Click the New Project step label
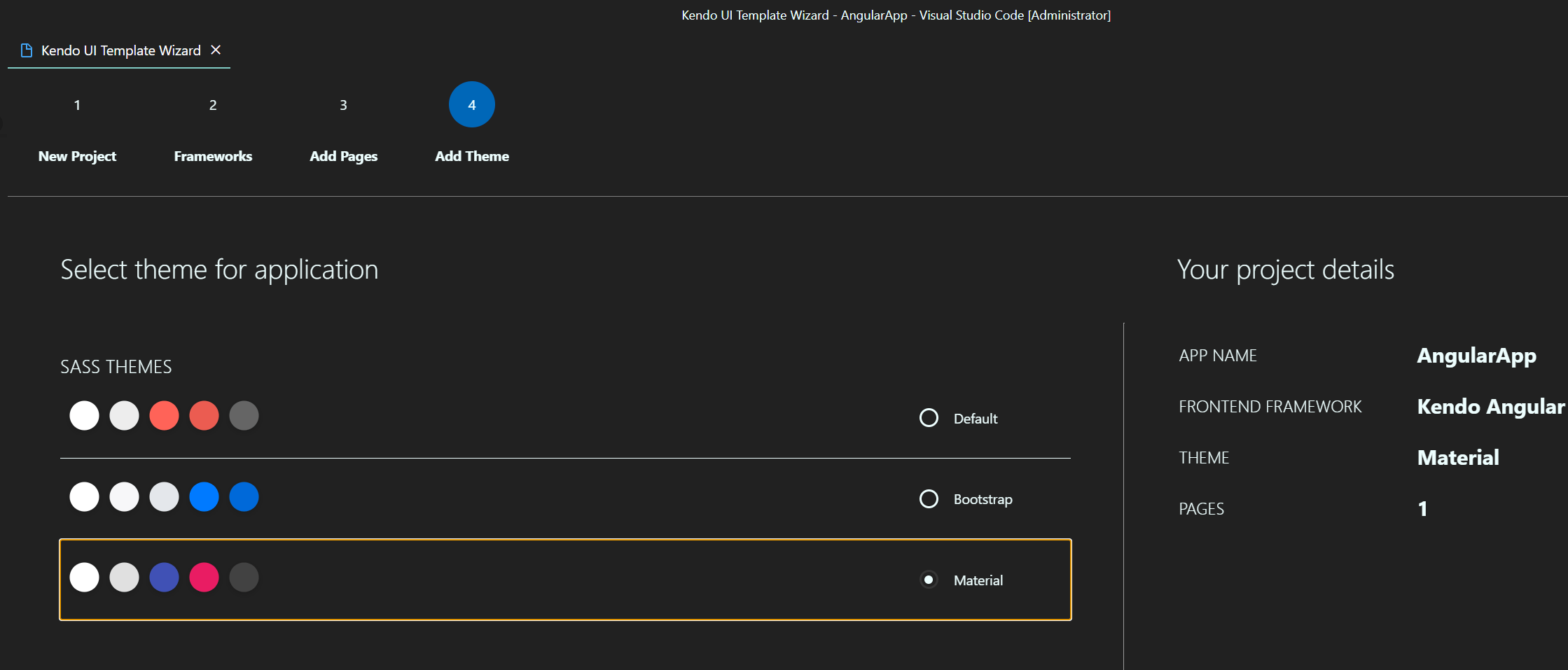 click(x=77, y=156)
